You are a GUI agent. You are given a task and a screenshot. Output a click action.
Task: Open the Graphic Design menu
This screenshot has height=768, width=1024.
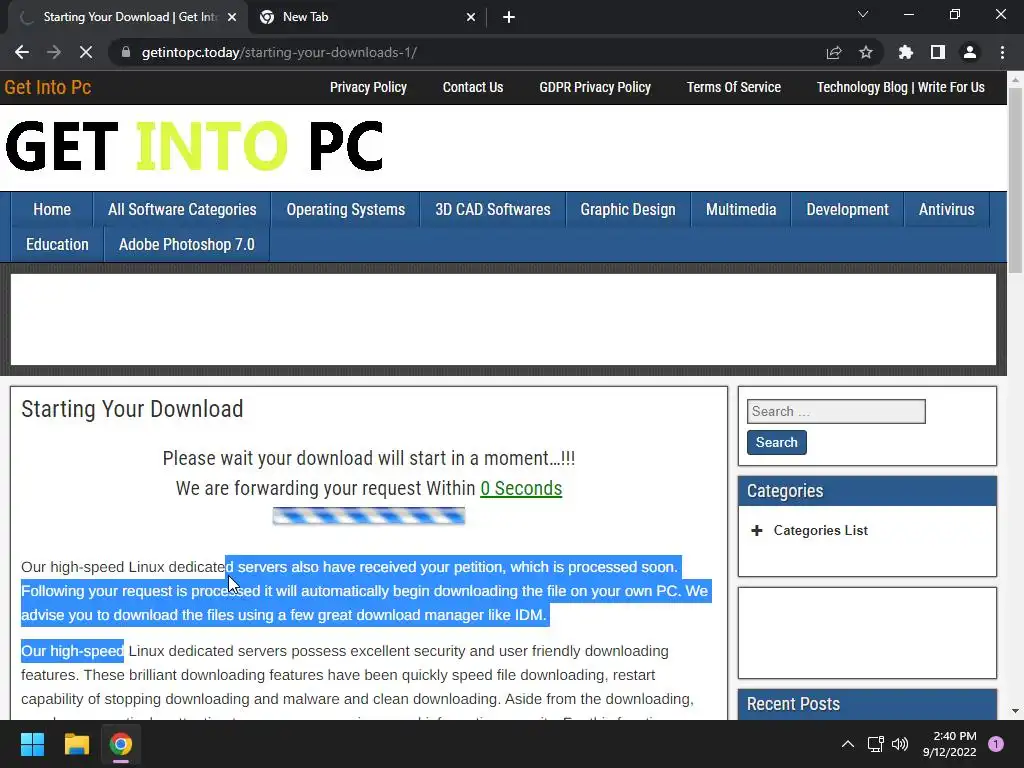[628, 210]
